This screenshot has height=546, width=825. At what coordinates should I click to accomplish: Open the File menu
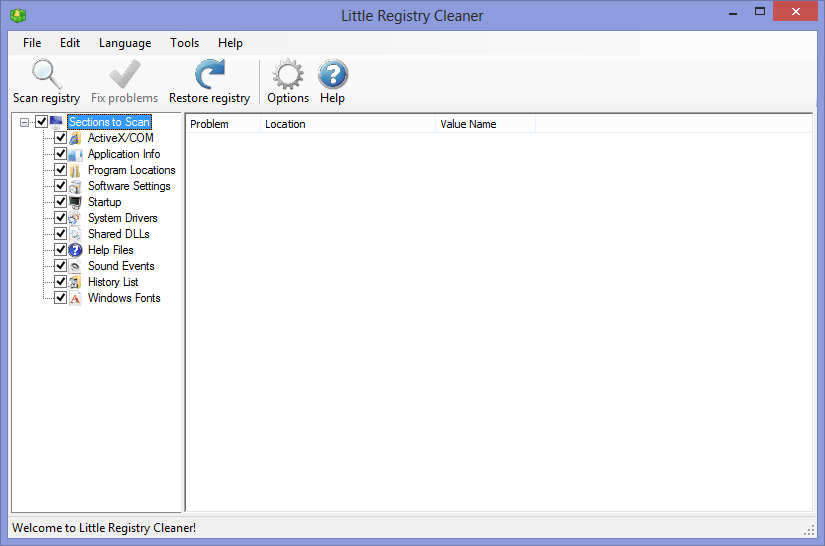click(x=32, y=43)
